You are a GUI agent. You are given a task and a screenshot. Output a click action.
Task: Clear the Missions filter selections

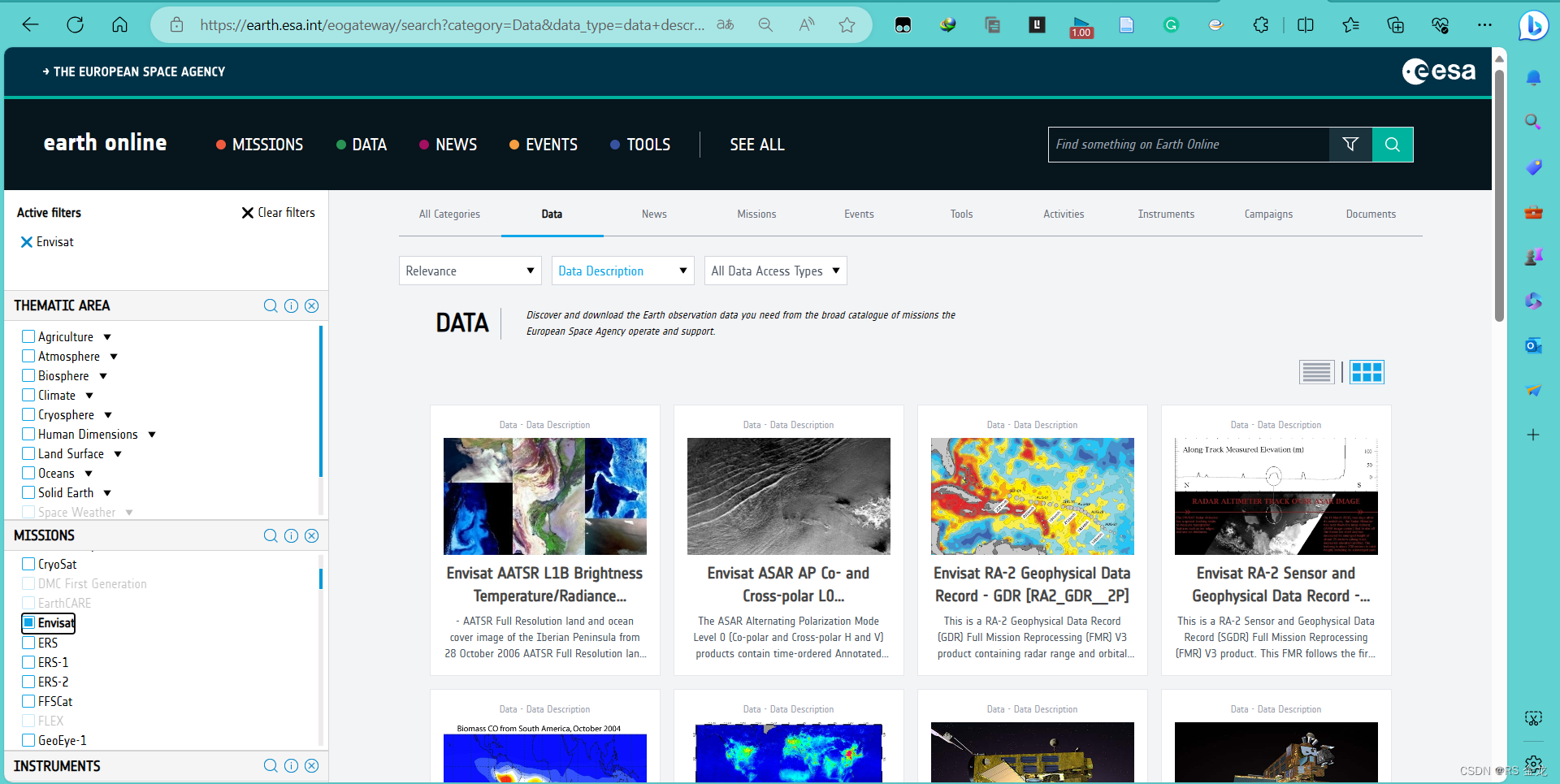coord(311,535)
